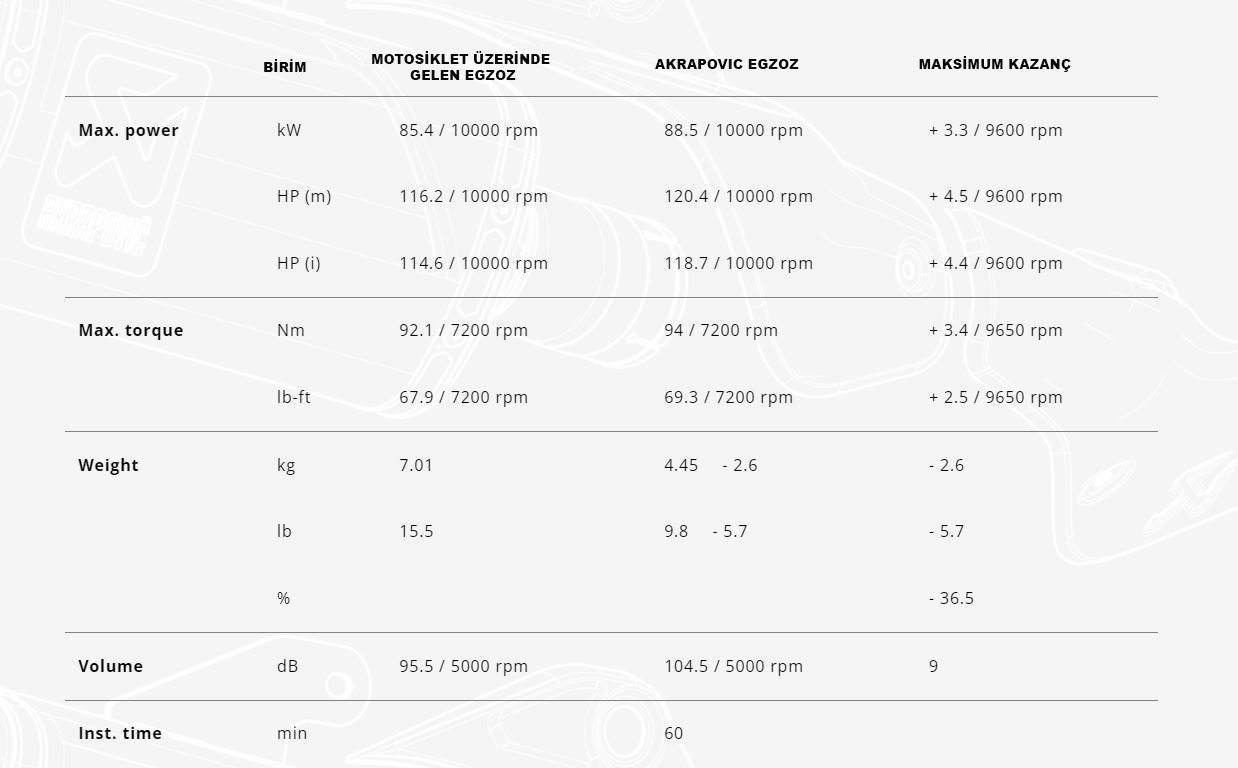
Task: Click the 60 installation time value
Action: click(x=673, y=733)
